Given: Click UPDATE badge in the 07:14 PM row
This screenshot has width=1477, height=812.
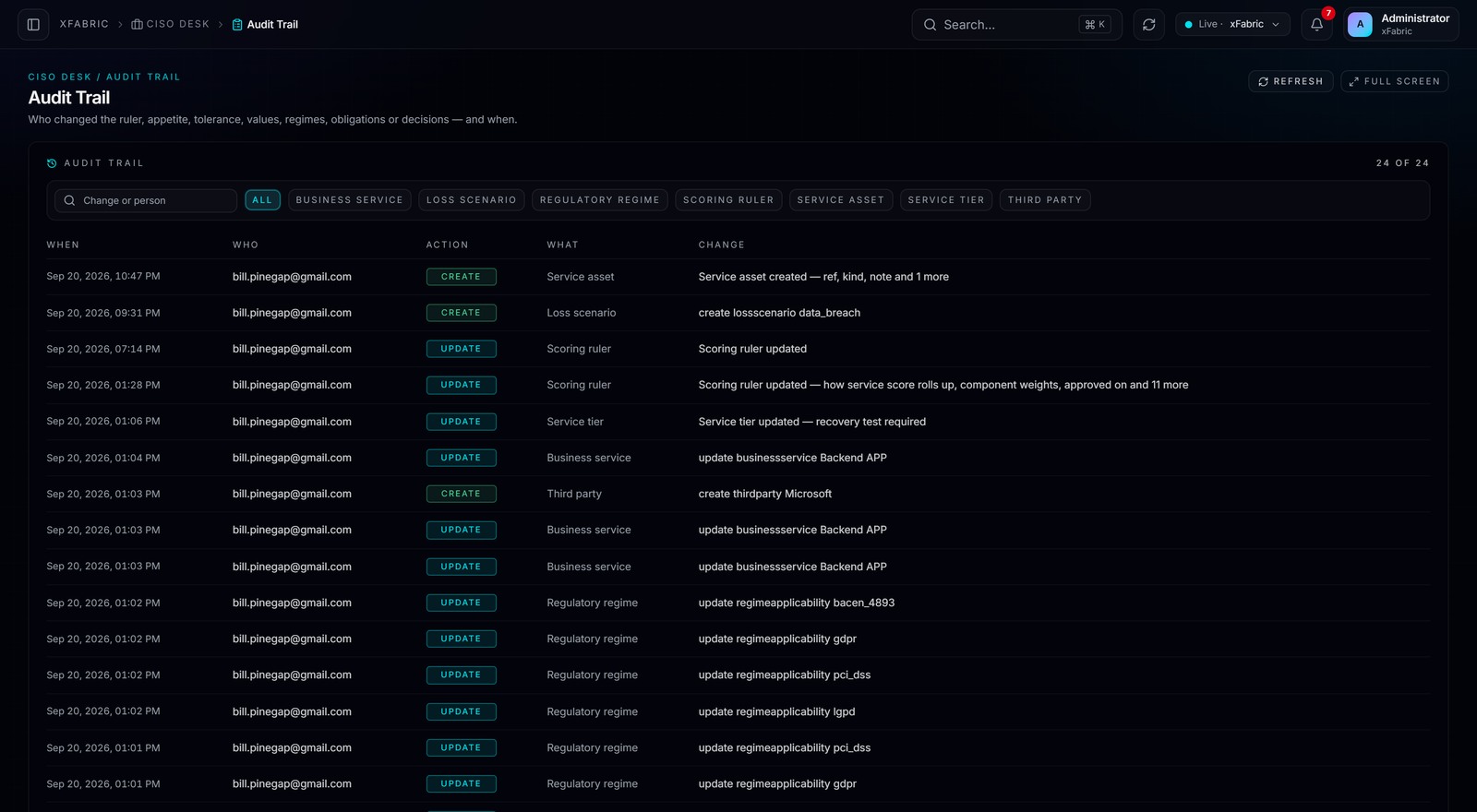Looking at the screenshot, I should [462, 349].
